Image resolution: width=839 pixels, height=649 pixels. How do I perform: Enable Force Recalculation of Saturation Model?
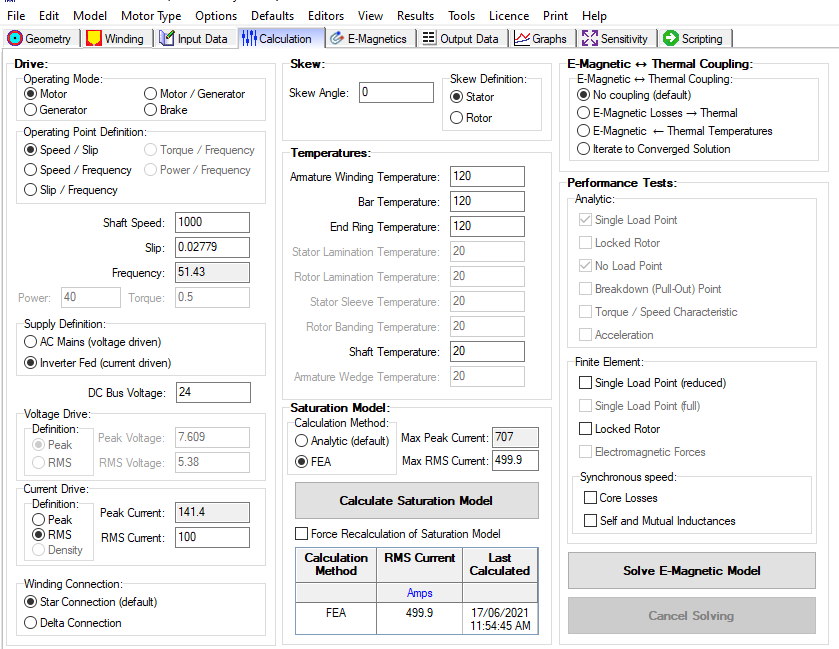(302, 534)
